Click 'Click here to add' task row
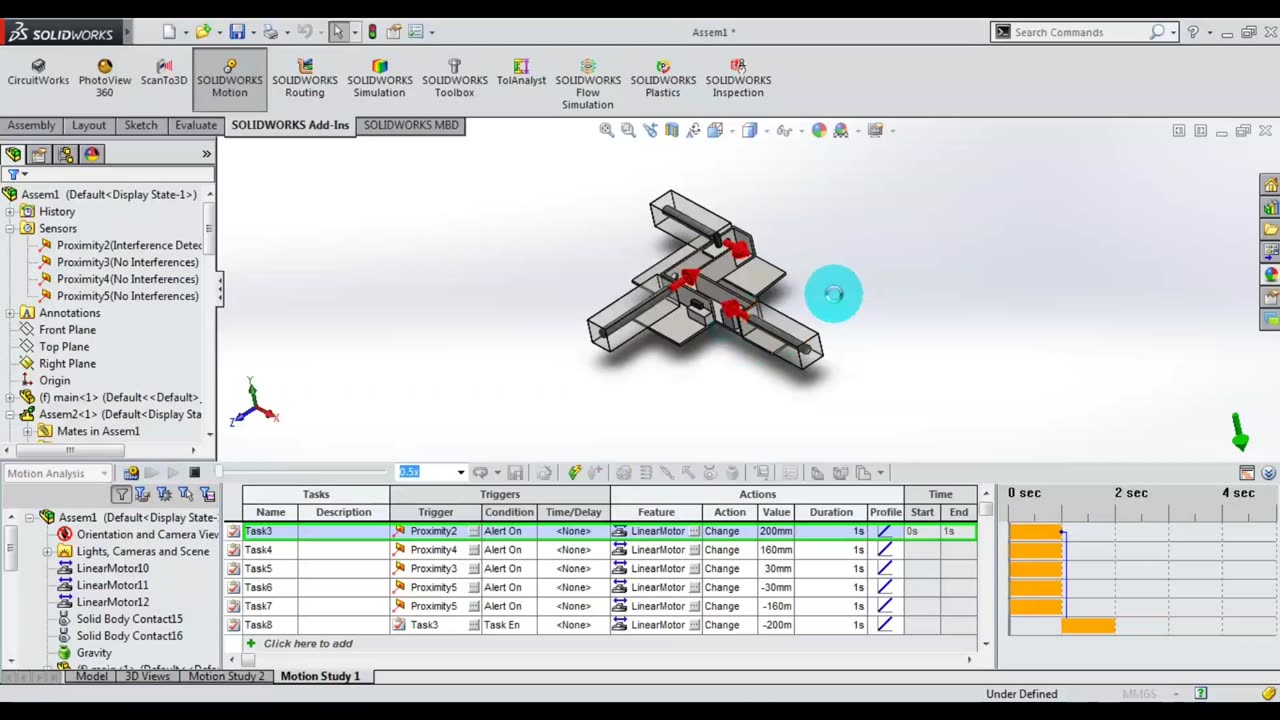The height and width of the screenshot is (720, 1280). pos(308,644)
